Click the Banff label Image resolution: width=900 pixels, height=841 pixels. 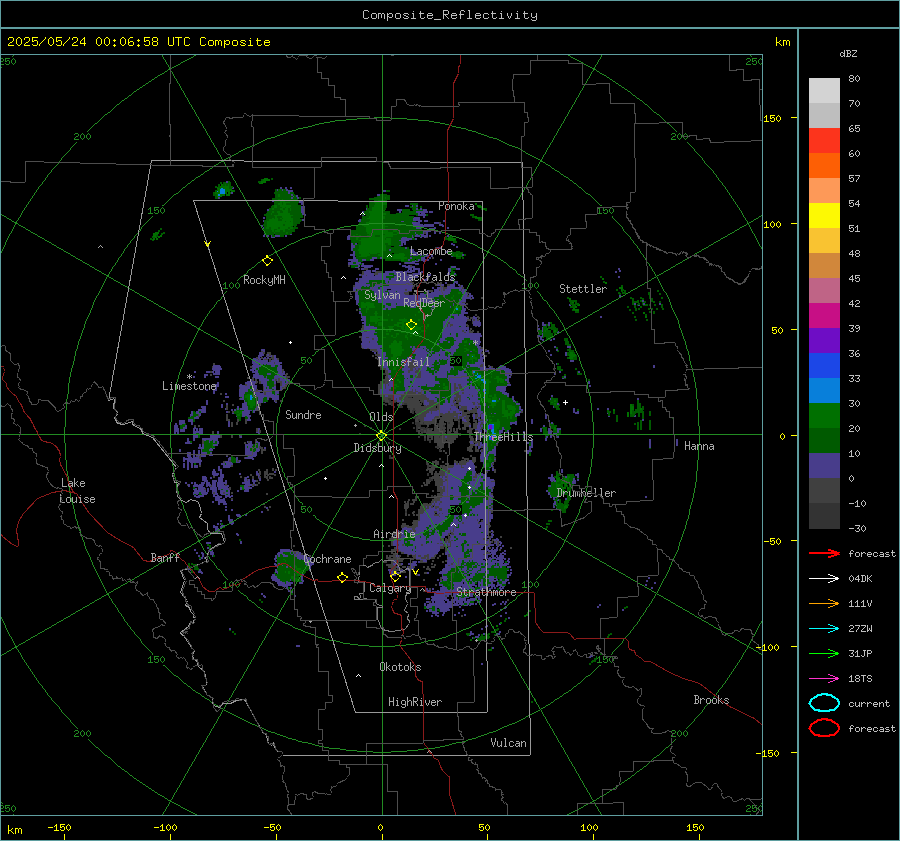coord(165,558)
